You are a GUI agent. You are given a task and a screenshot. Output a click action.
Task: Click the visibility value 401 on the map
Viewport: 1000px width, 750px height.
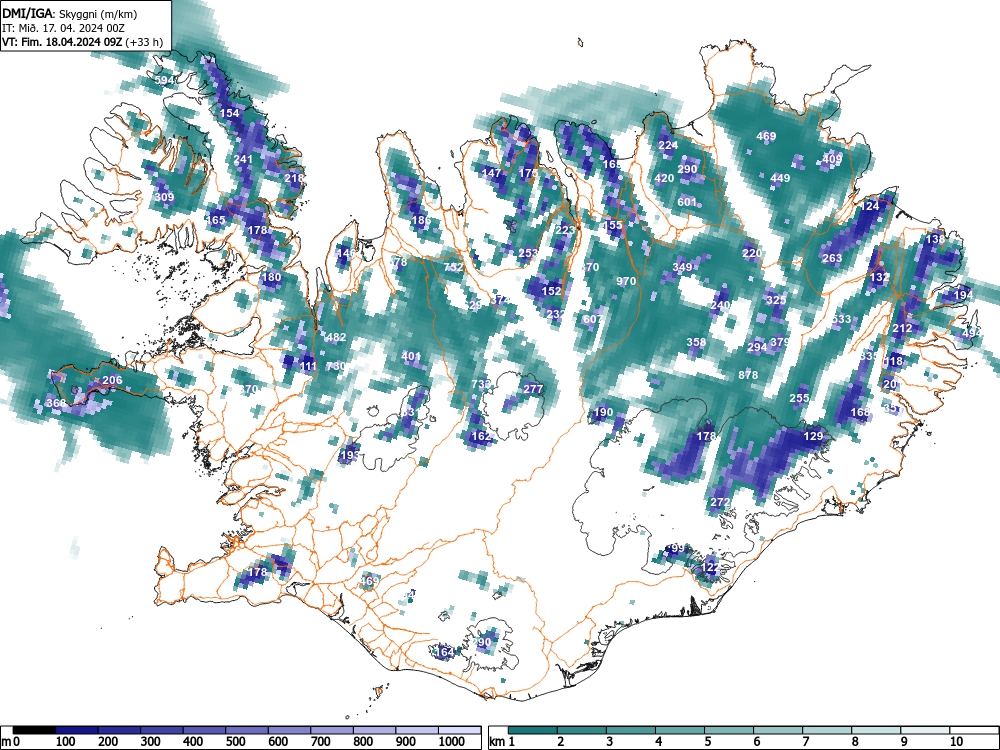click(x=411, y=357)
